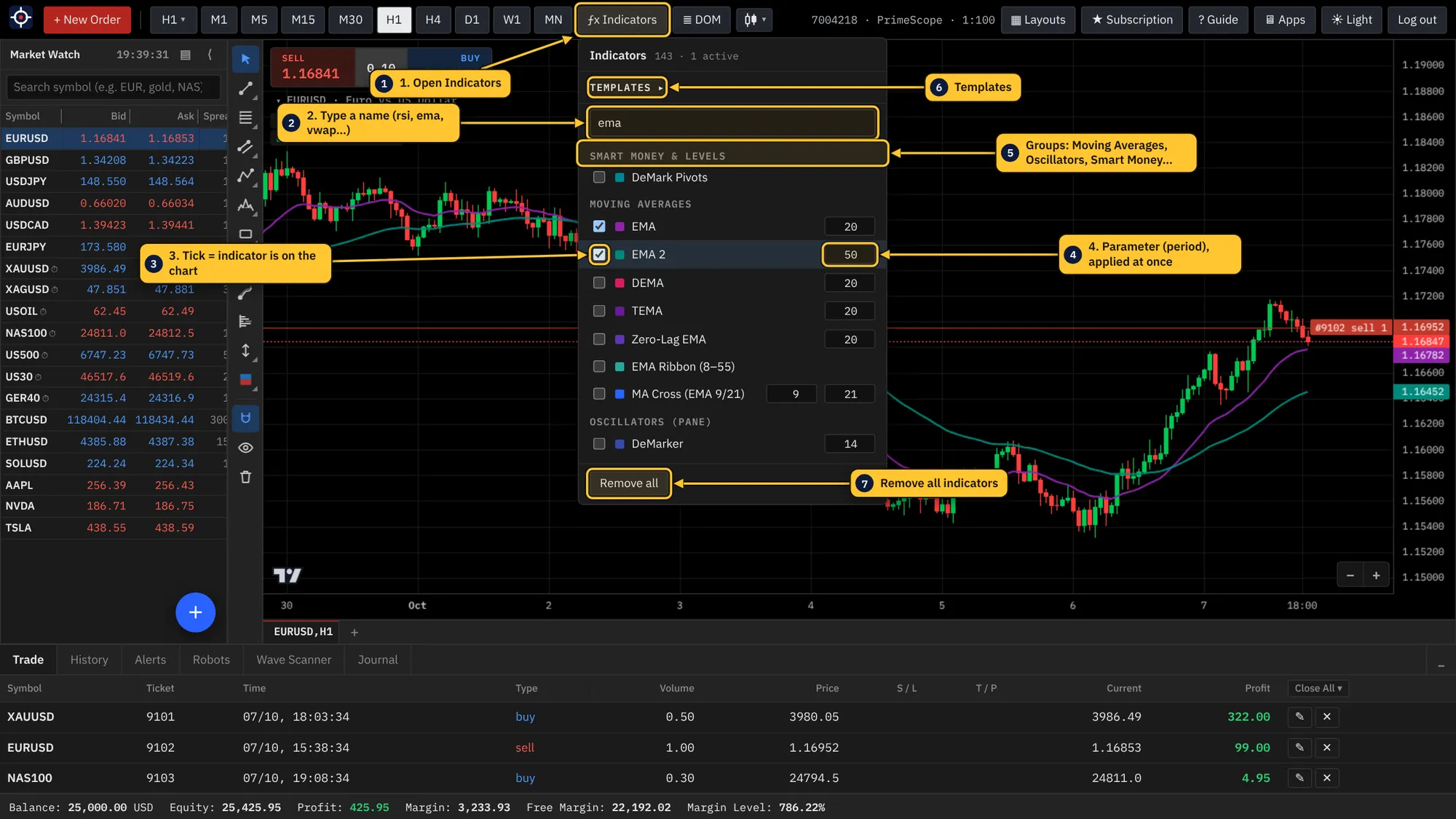1456x819 pixels.
Task: Select the rectangle shape tool
Action: [245, 234]
